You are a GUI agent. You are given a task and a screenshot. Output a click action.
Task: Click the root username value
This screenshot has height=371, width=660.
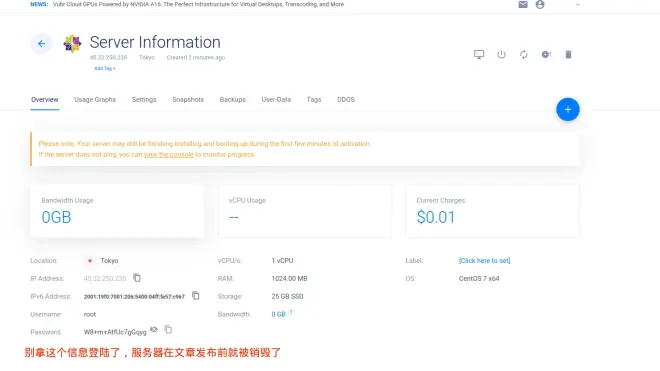[x=90, y=314]
